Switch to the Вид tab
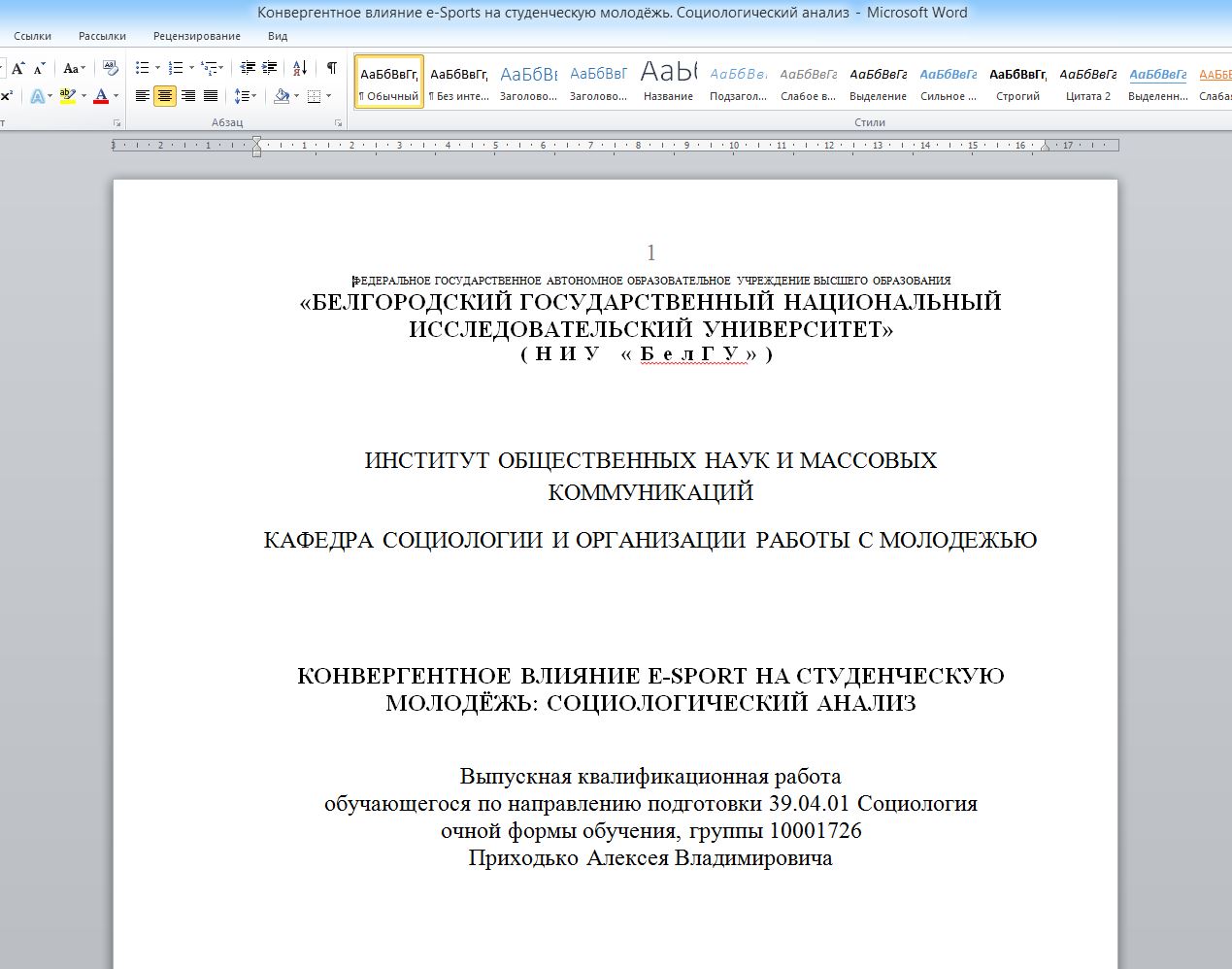This screenshot has width=1232, height=969. tap(278, 36)
